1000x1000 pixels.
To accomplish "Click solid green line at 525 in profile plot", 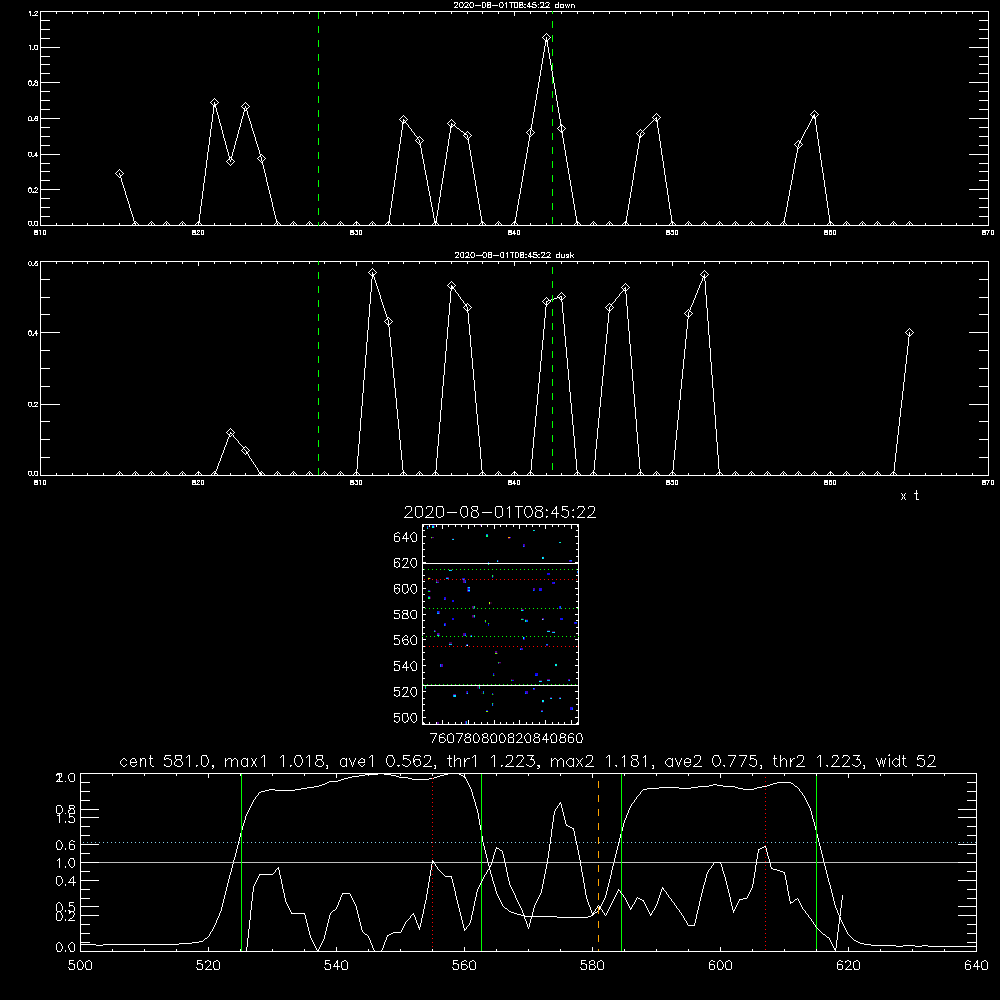I will [242, 861].
